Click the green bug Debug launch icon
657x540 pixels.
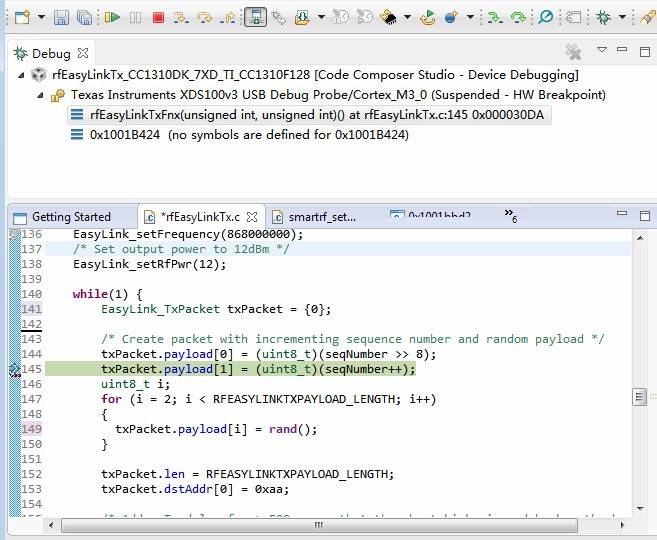(x=603, y=18)
